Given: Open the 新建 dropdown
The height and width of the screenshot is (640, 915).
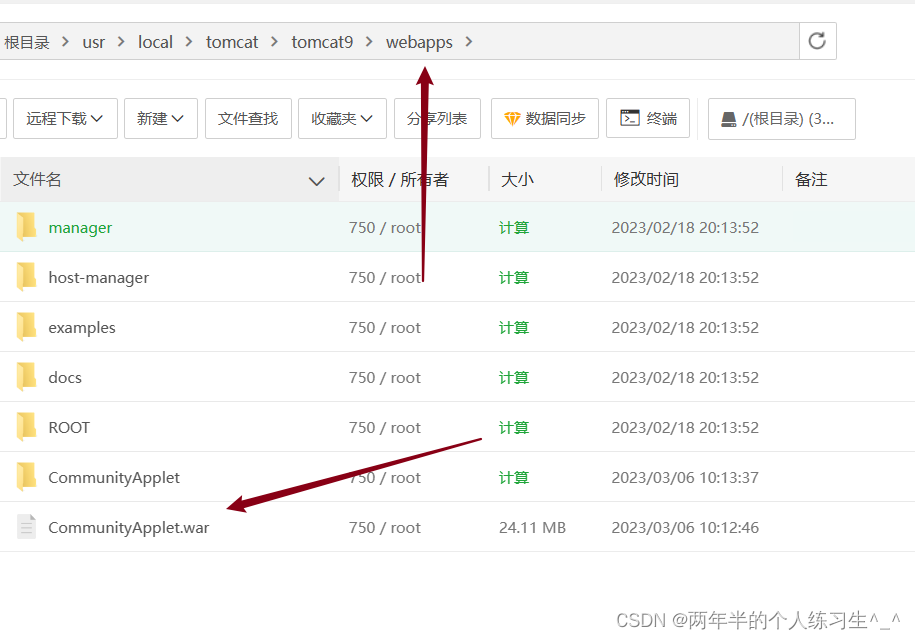Looking at the screenshot, I should [160, 118].
